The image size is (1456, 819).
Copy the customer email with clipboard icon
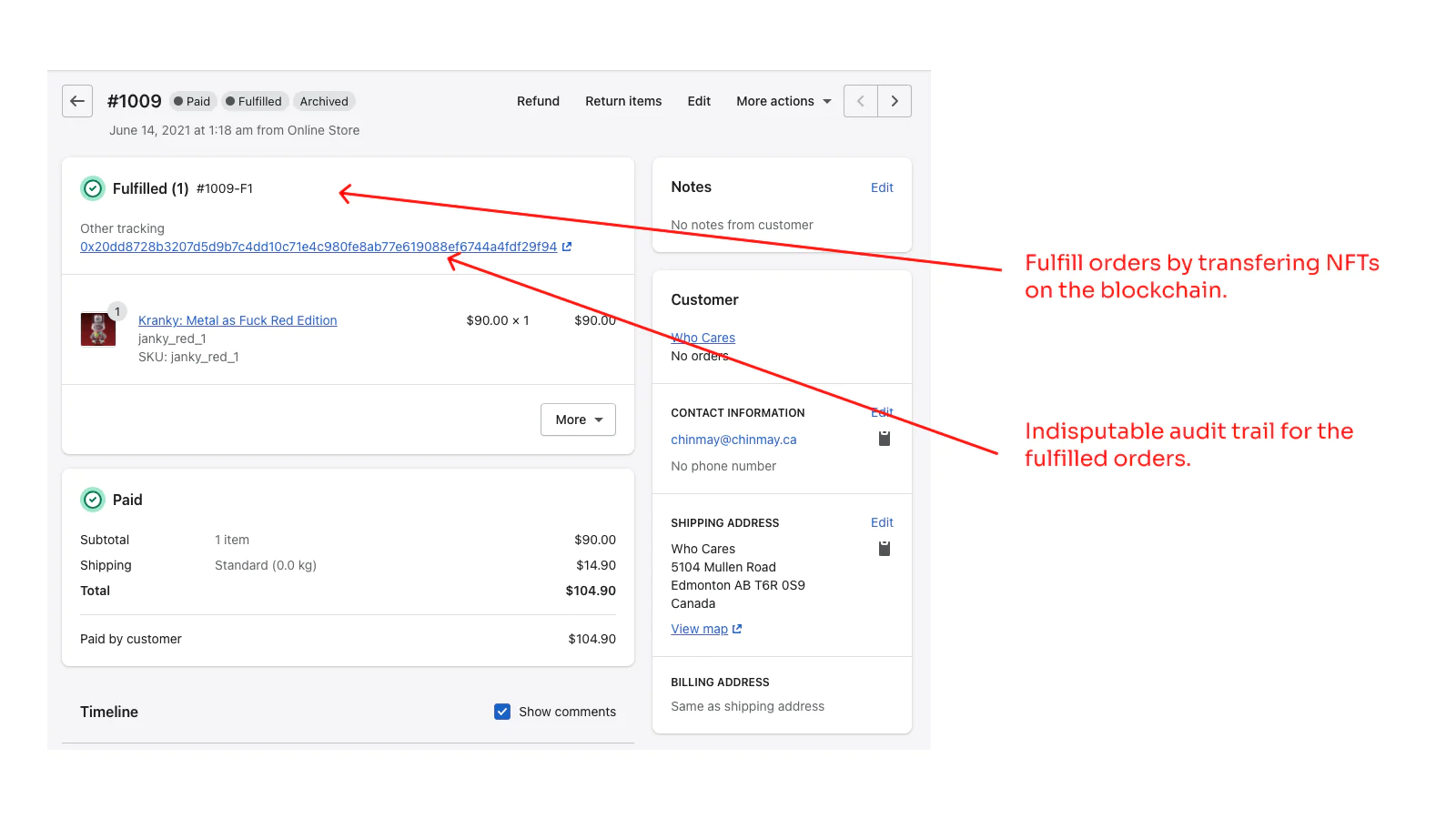(884, 439)
